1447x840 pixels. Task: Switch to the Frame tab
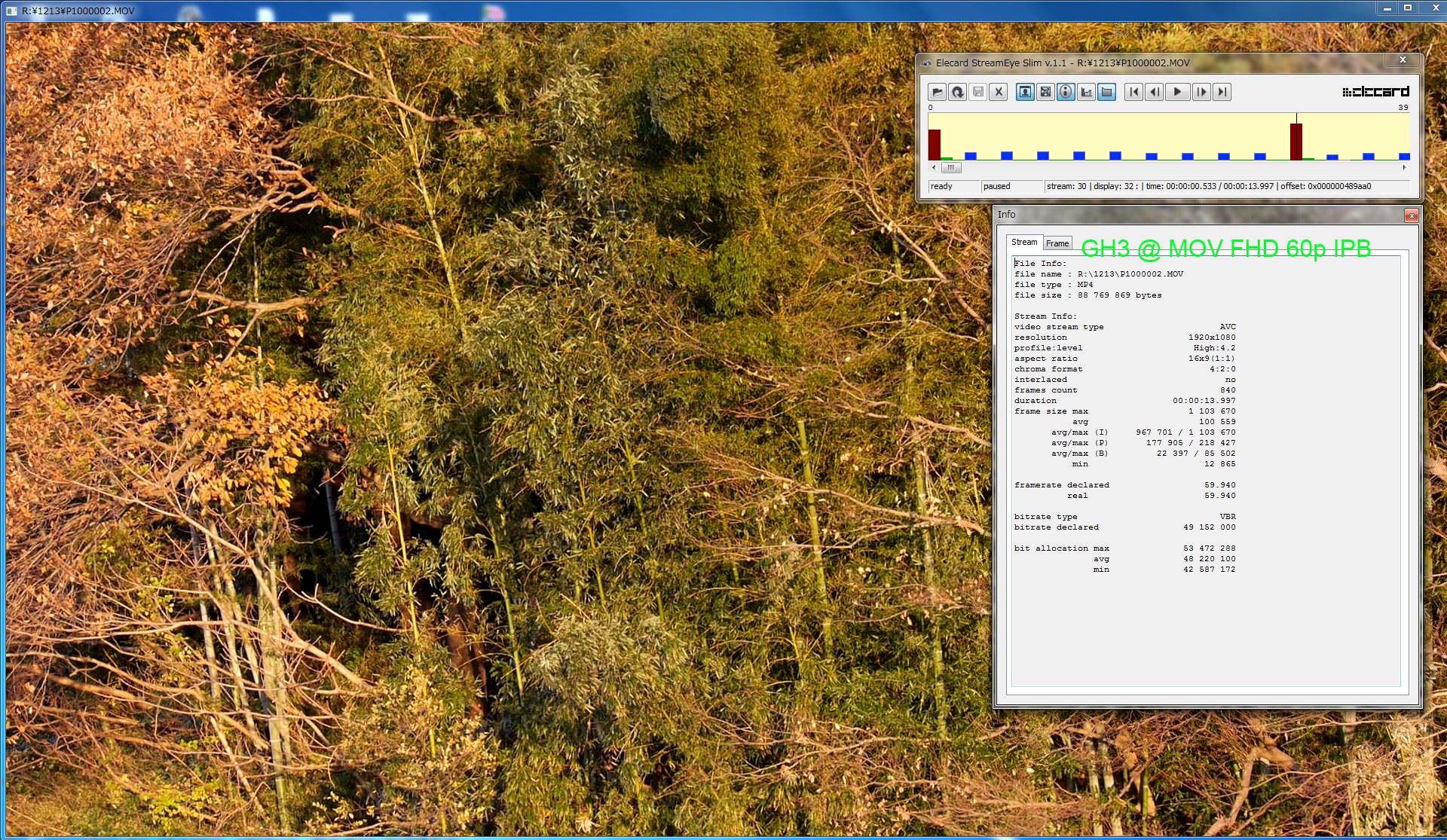coord(1057,243)
